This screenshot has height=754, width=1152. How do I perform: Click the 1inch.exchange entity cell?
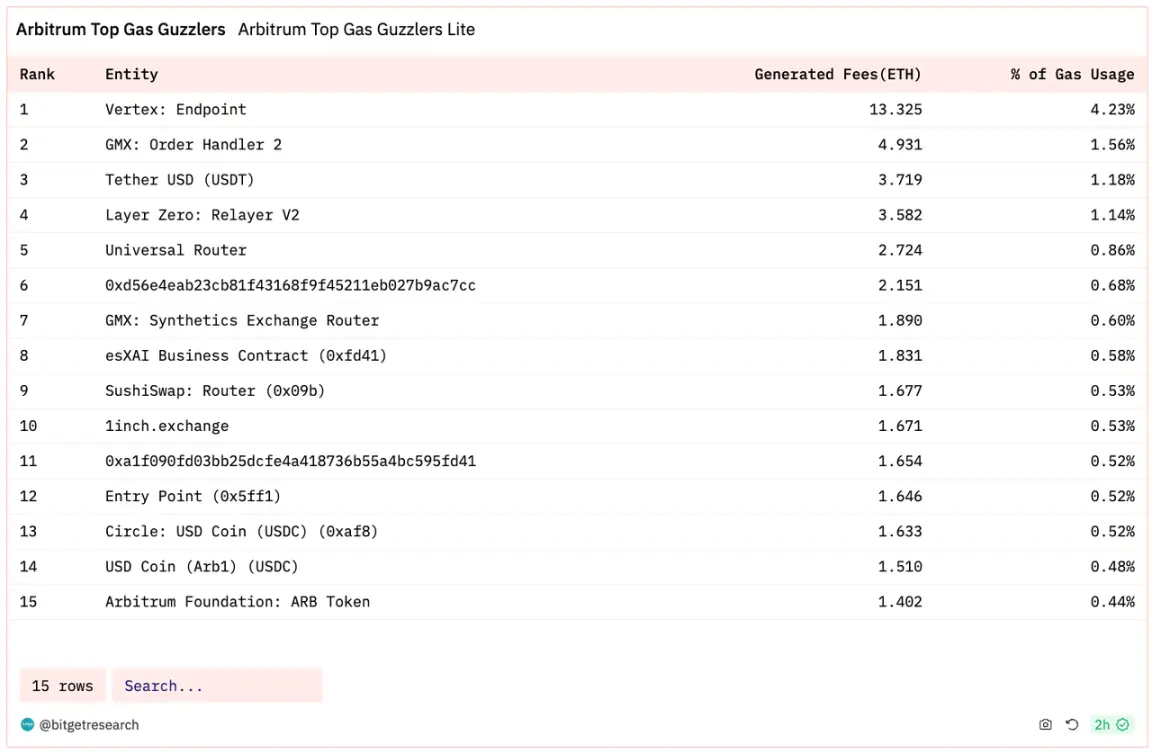pos(166,426)
